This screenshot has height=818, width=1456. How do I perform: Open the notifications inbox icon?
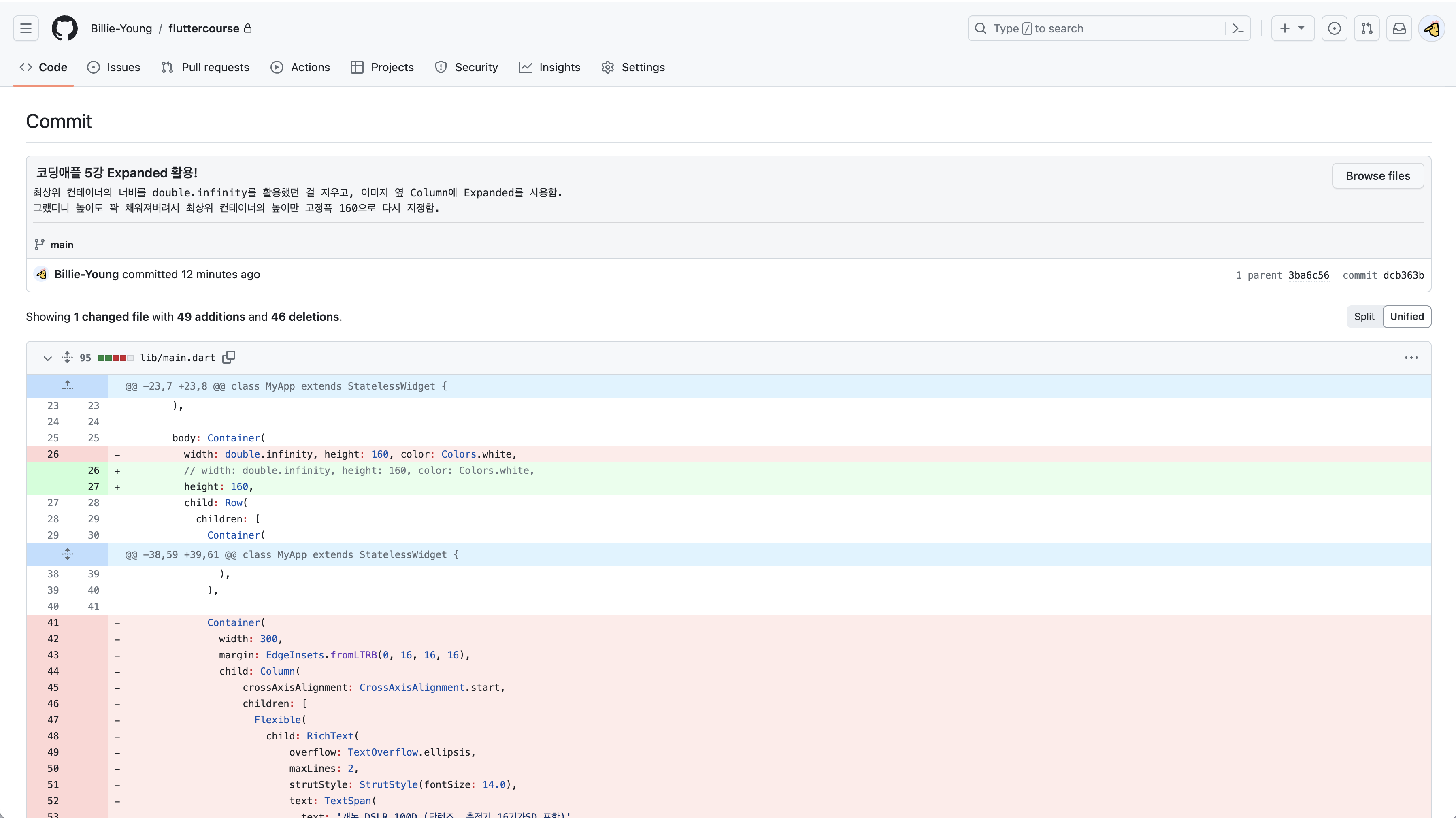[x=1399, y=28]
